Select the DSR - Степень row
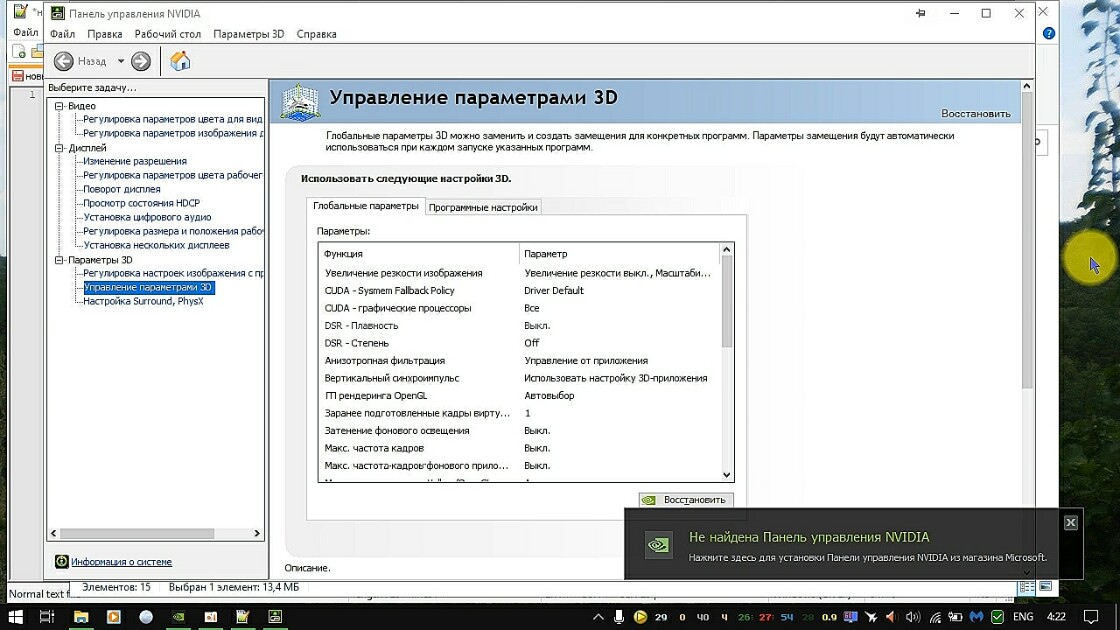 tap(520, 344)
